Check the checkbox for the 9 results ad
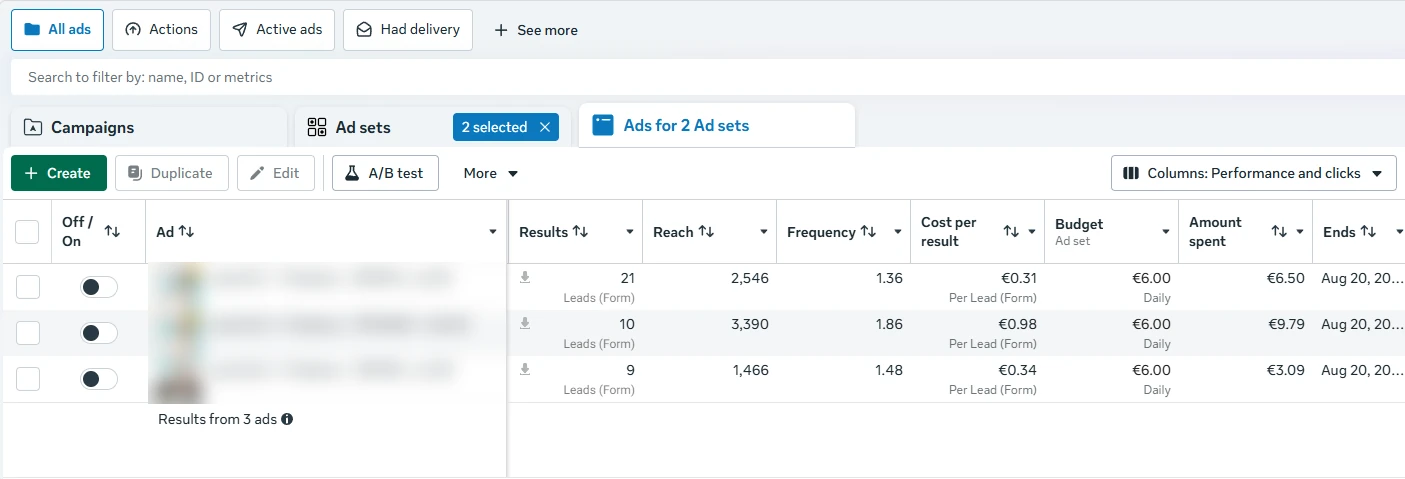The height and width of the screenshot is (479, 1405). pyautogui.click(x=27, y=379)
